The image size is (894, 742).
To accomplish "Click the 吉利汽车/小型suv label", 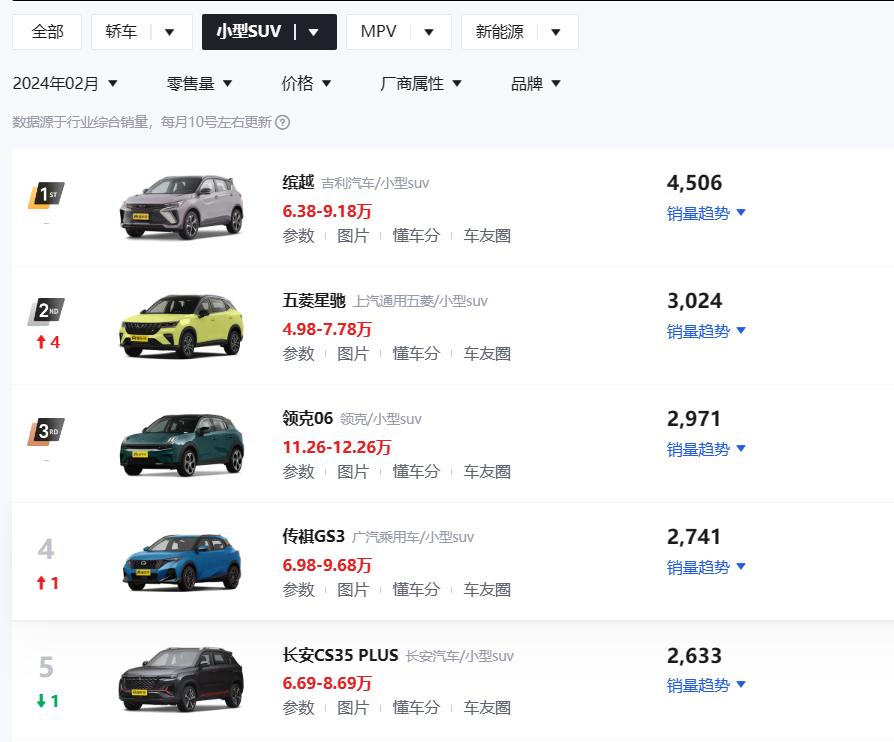I will tap(375, 183).
